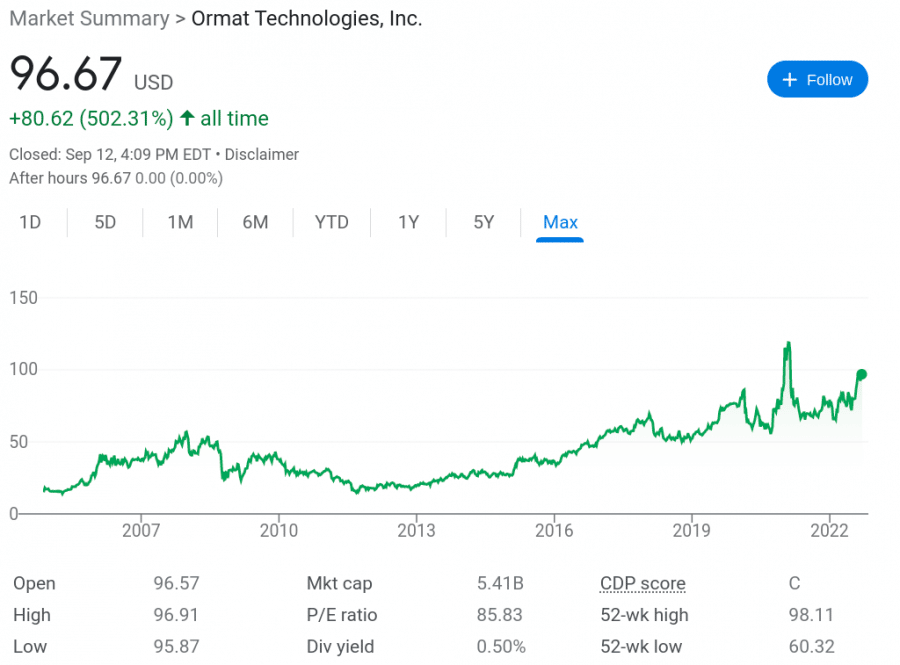Viewport: 900px width, 665px height.
Task: Select the 1M chart view
Action: (180, 222)
